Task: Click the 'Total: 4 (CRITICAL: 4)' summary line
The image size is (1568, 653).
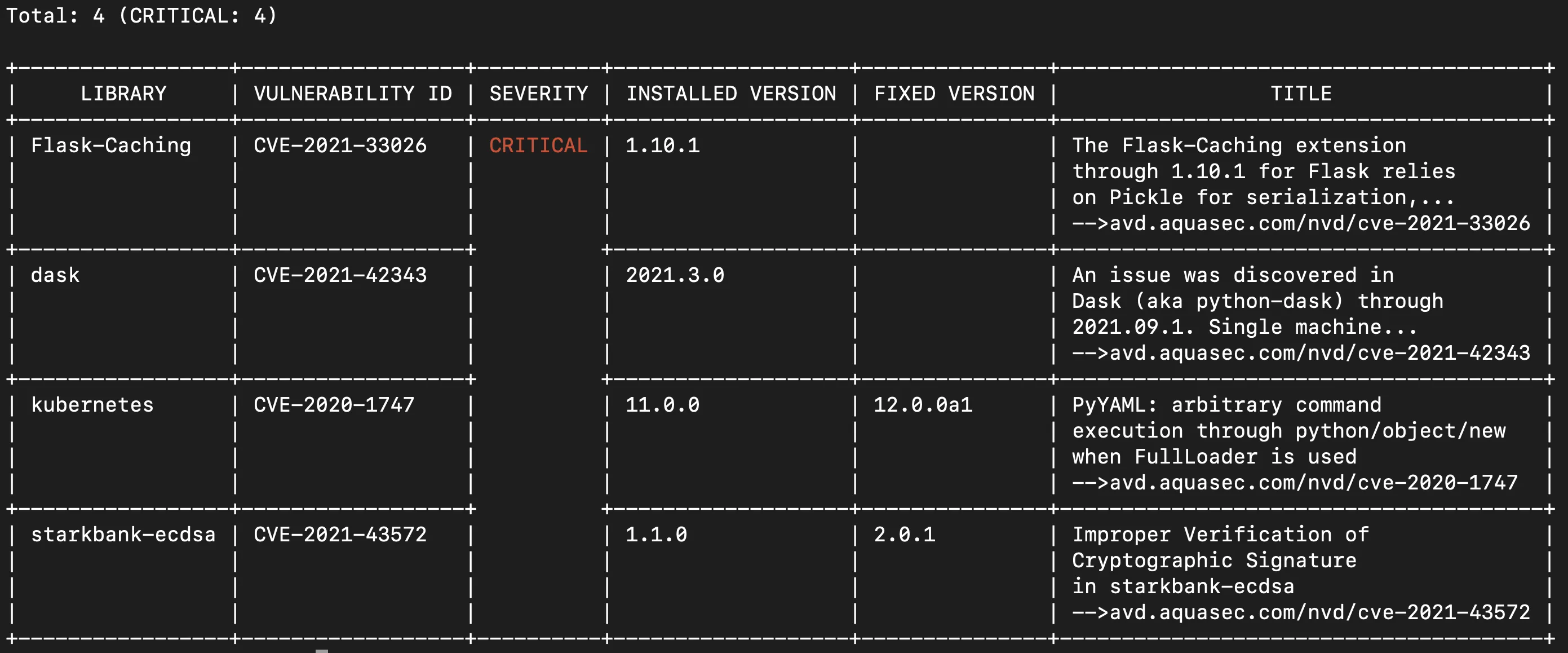Action: point(141,15)
